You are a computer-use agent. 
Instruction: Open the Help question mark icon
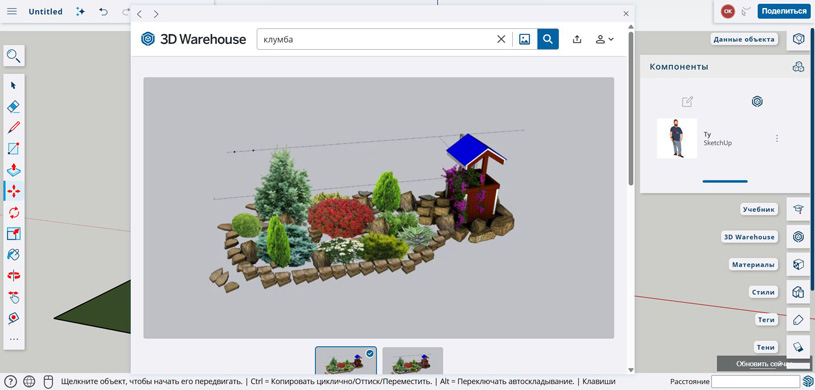point(10,382)
